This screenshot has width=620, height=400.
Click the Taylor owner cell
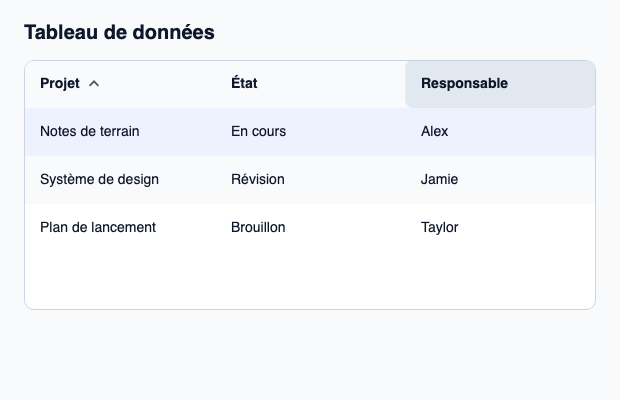tap(500, 228)
